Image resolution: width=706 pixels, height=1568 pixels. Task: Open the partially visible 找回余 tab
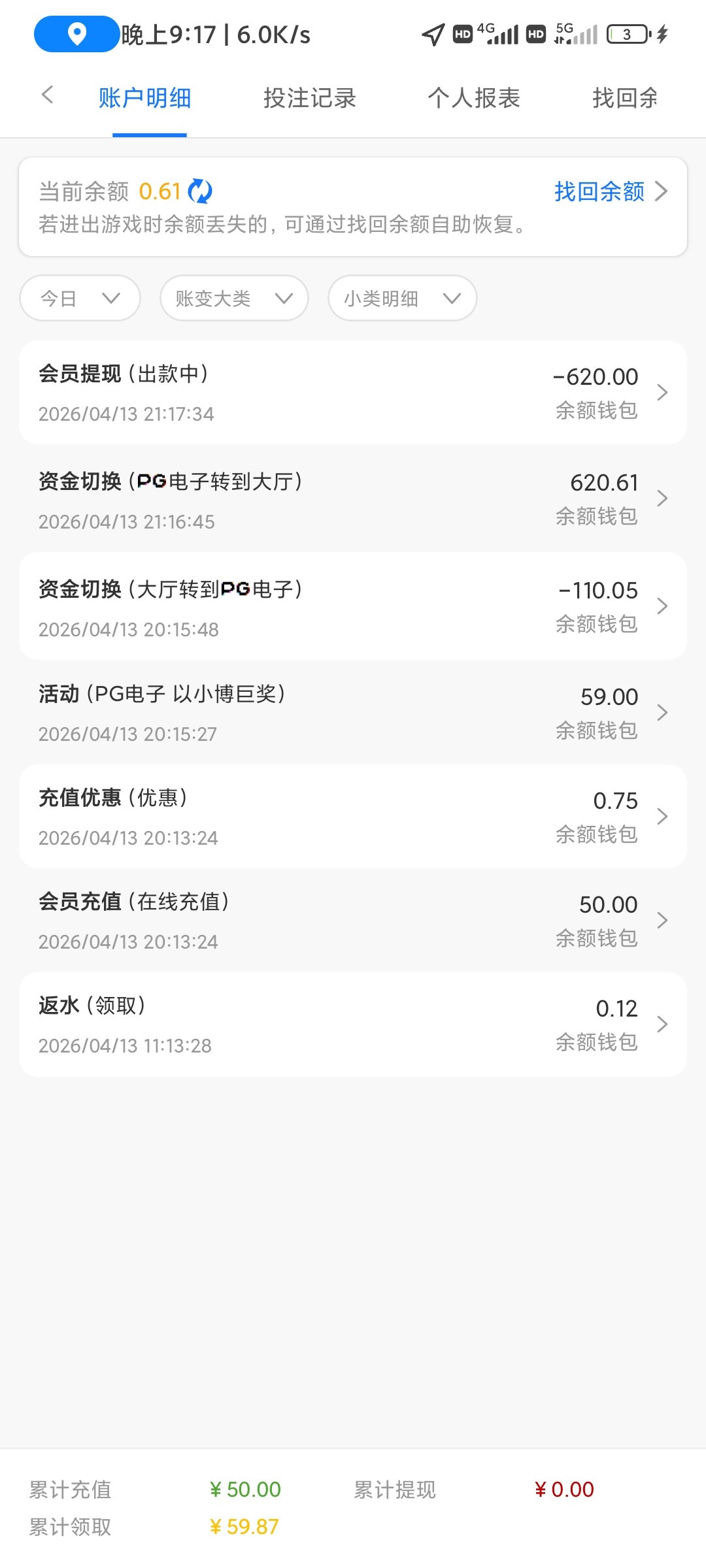click(x=625, y=98)
